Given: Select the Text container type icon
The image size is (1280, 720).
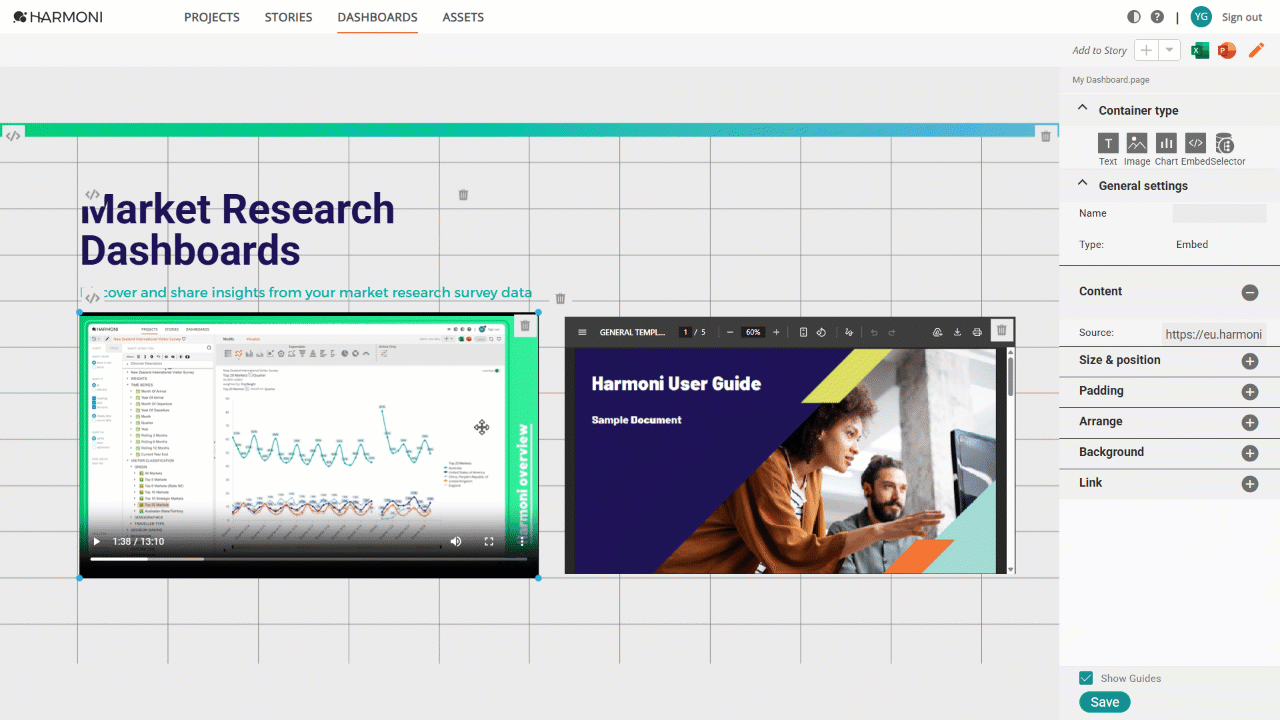Looking at the screenshot, I should click(x=1108, y=143).
